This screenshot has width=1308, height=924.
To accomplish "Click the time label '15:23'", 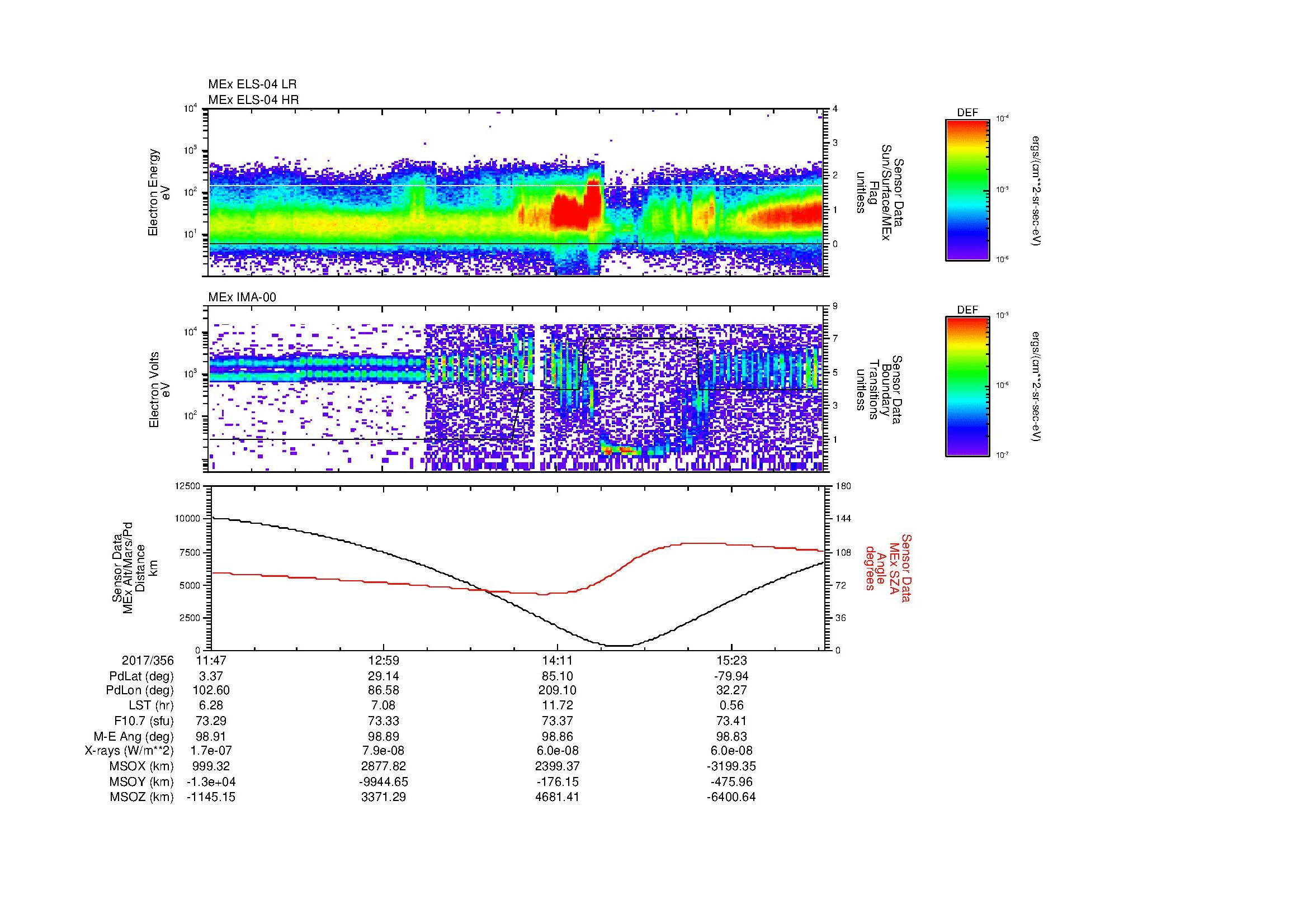I will pos(731,660).
